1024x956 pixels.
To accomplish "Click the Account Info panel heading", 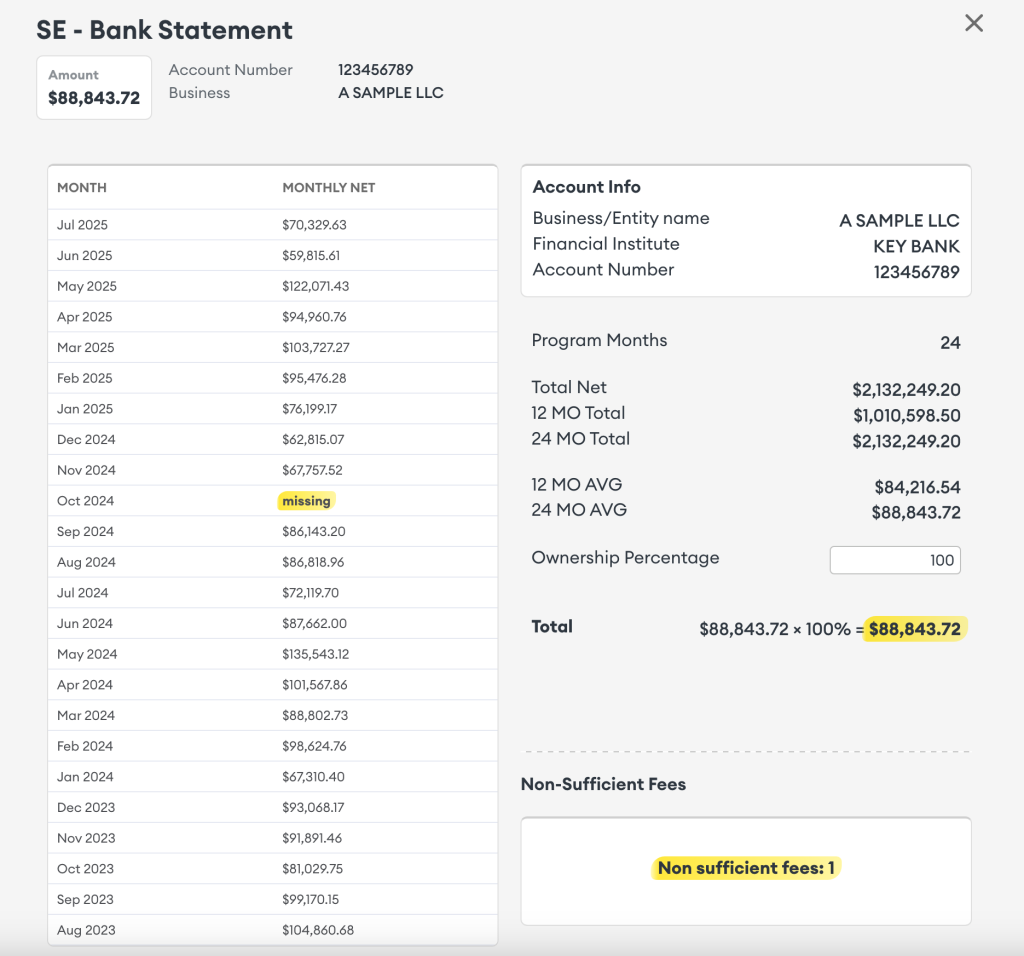I will [x=586, y=187].
